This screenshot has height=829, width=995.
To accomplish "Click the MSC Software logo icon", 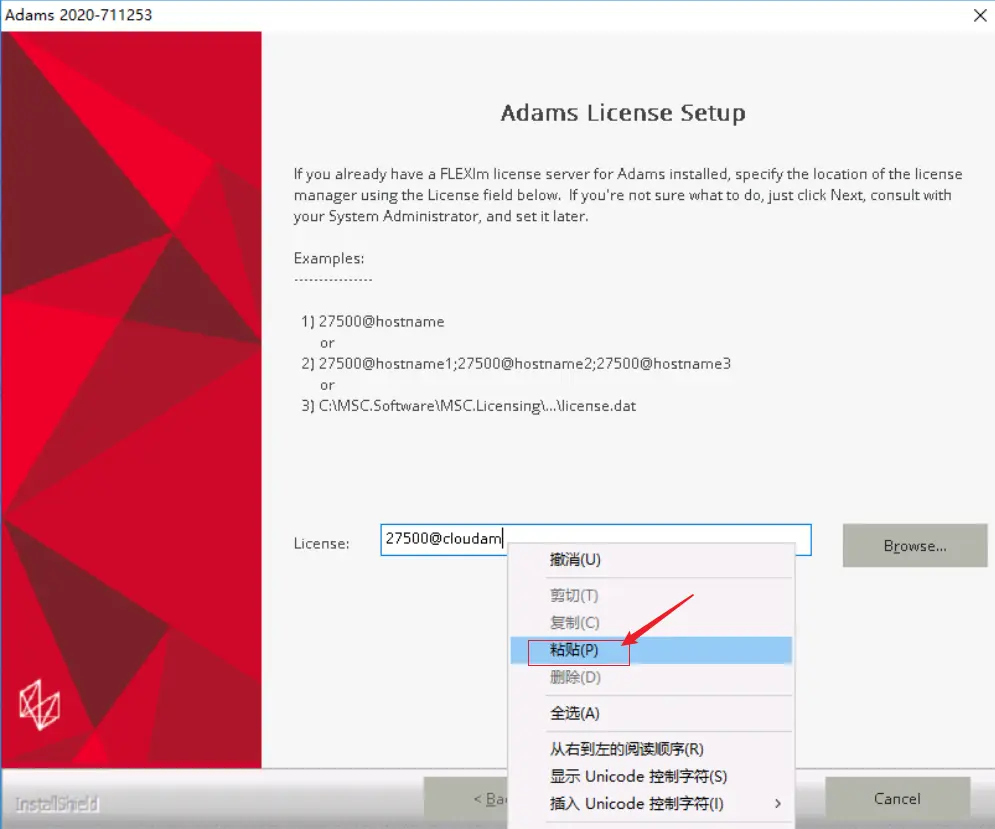I will pyautogui.click(x=39, y=705).
